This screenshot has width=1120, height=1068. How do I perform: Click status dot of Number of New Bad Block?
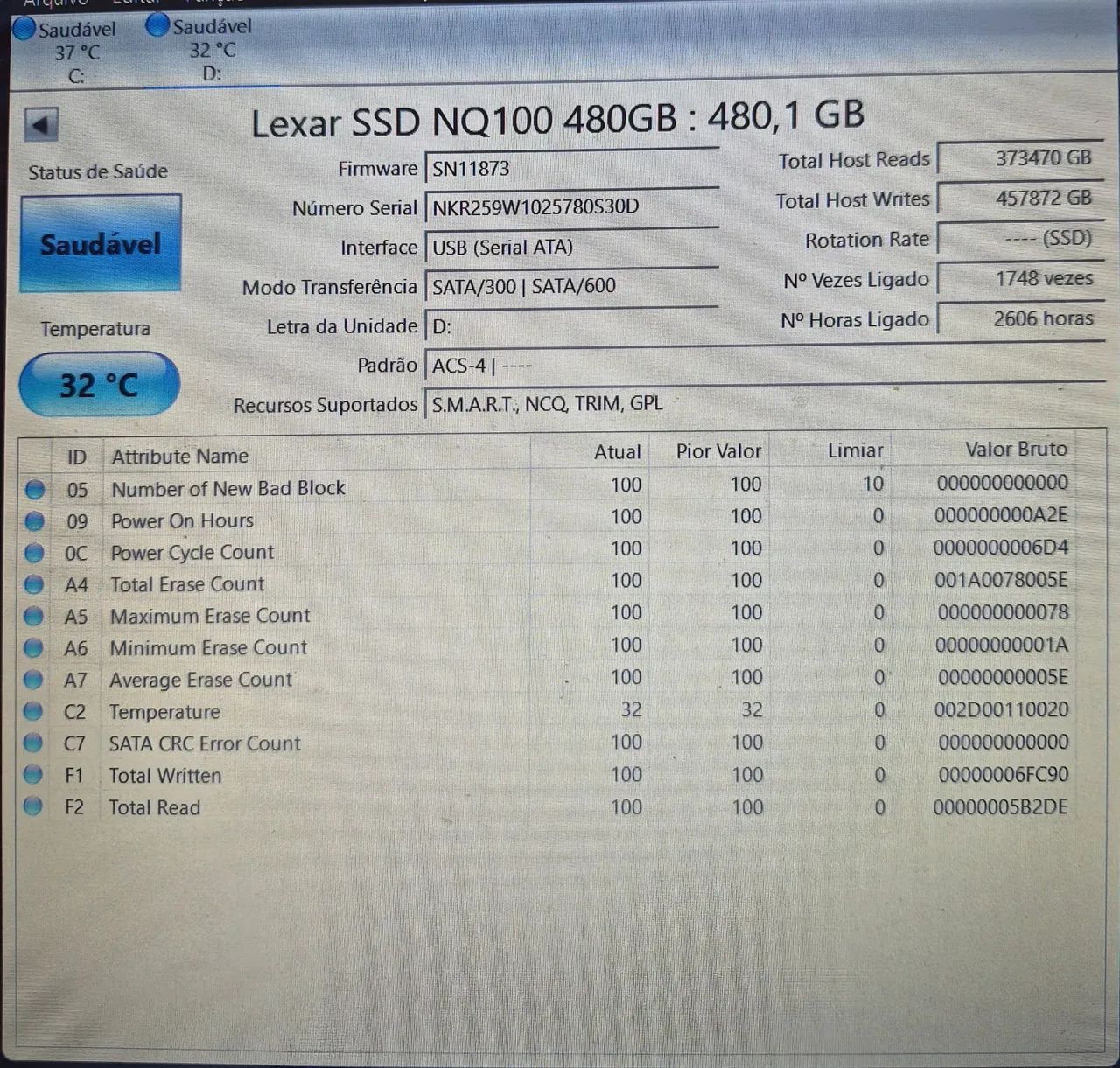pos(35,490)
